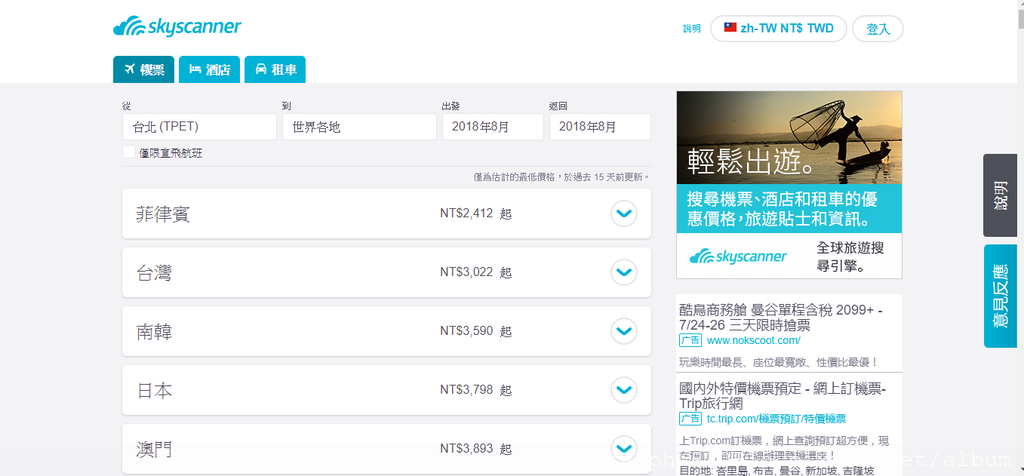
Task: Click the Skyscanner logo
Action: pos(177,27)
